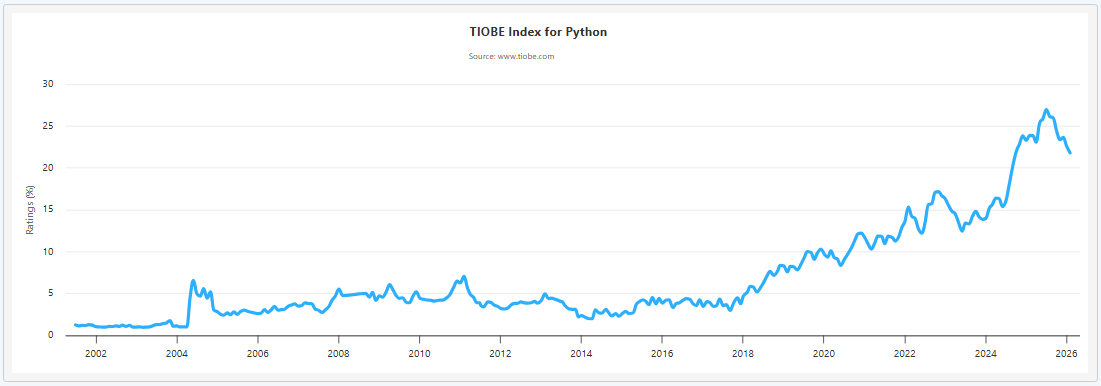Viewport: 1101px width, 386px height.
Task: Click the y-axis value "15"
Action: 49,210
